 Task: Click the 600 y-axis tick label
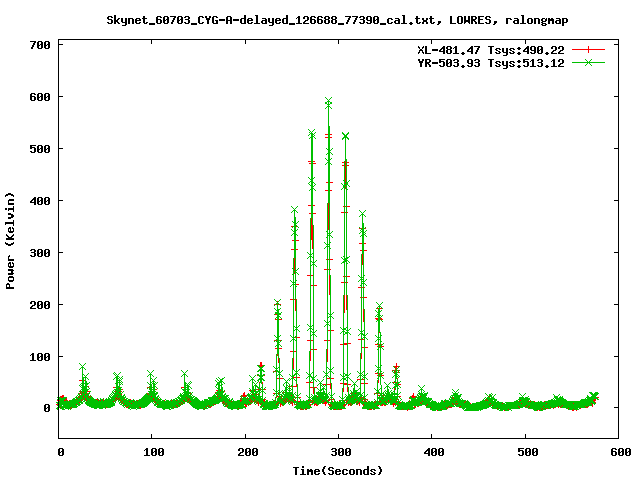40,97
